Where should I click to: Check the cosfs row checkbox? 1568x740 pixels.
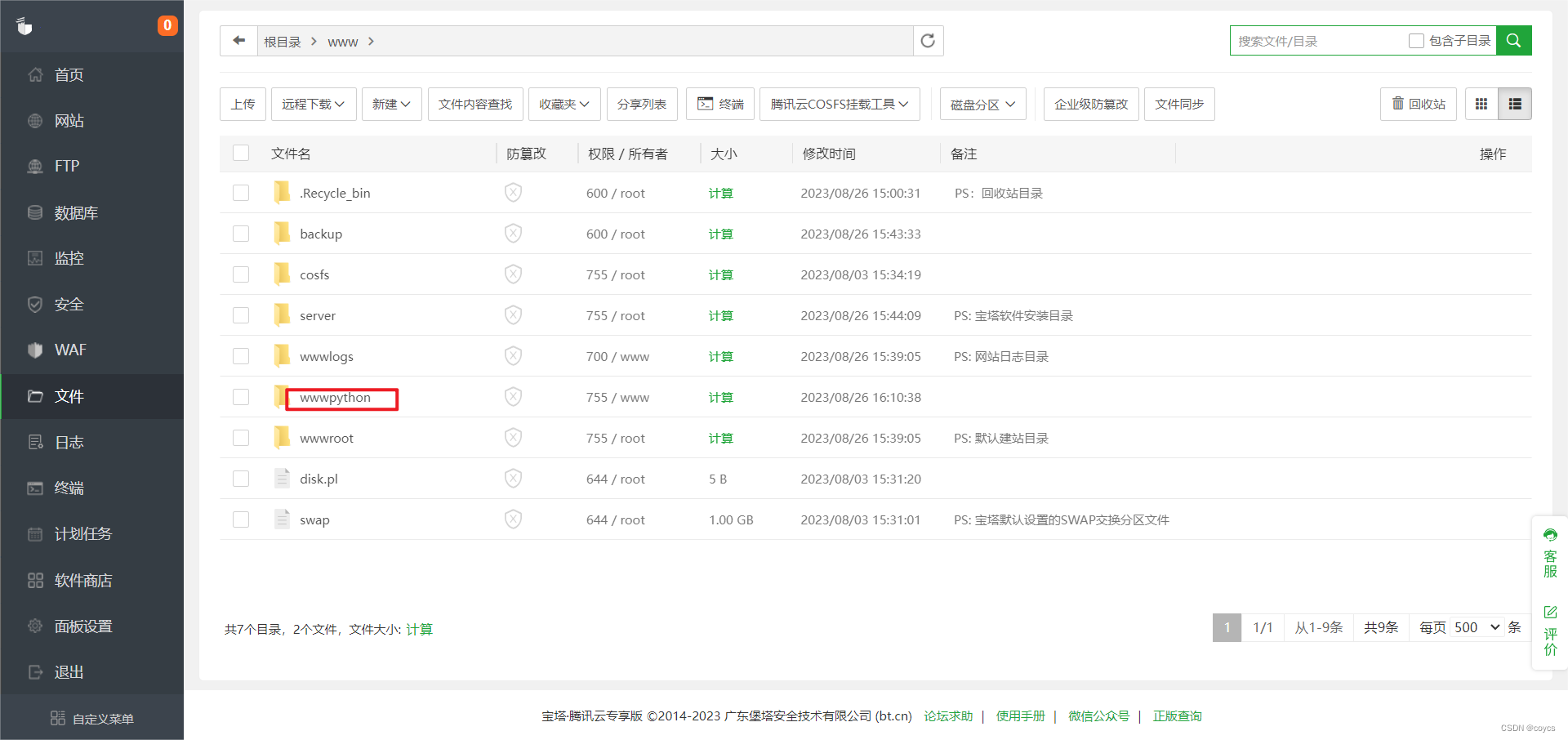pos(241,274)
